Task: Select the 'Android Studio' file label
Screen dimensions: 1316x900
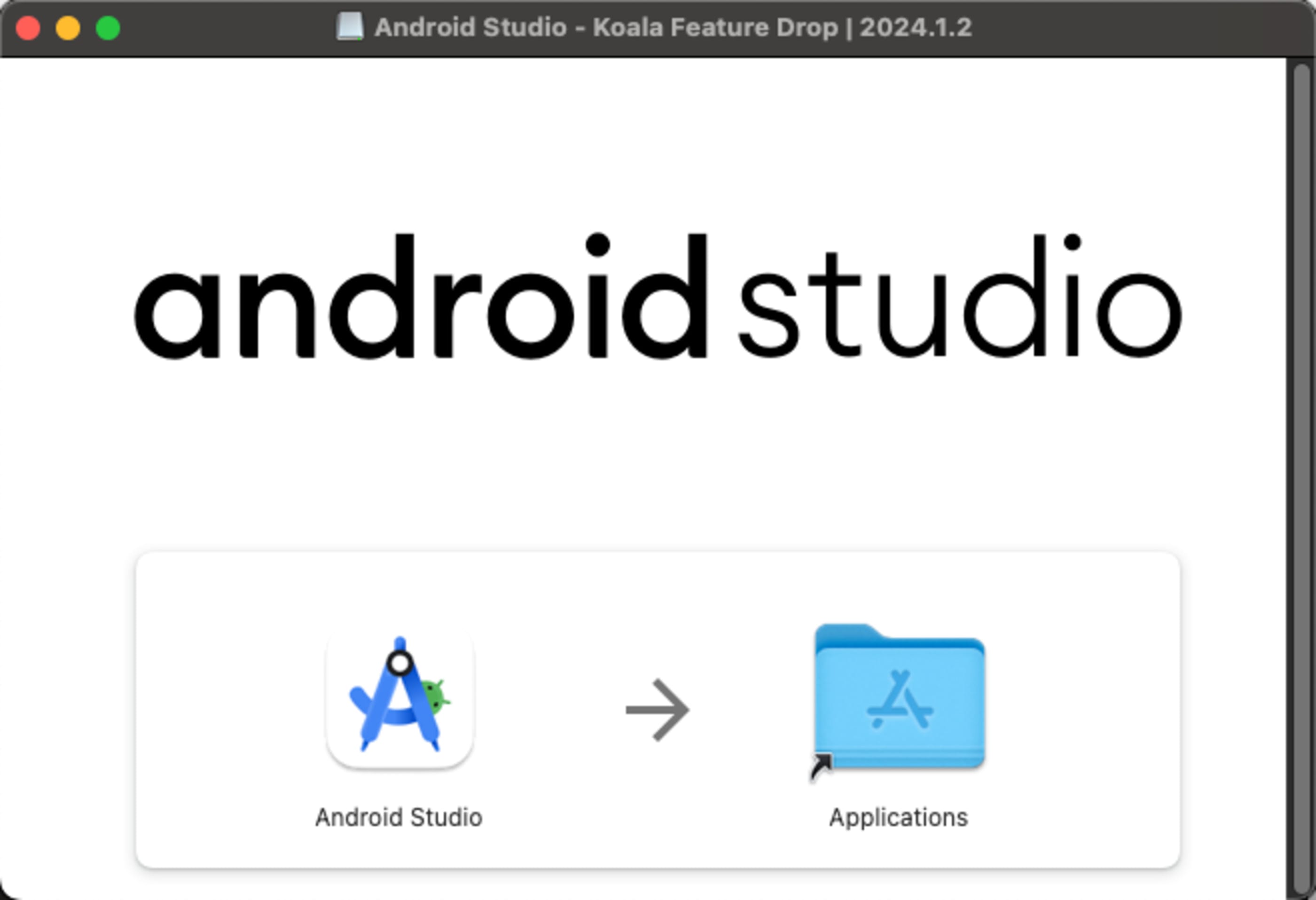Action: (399, 817)
